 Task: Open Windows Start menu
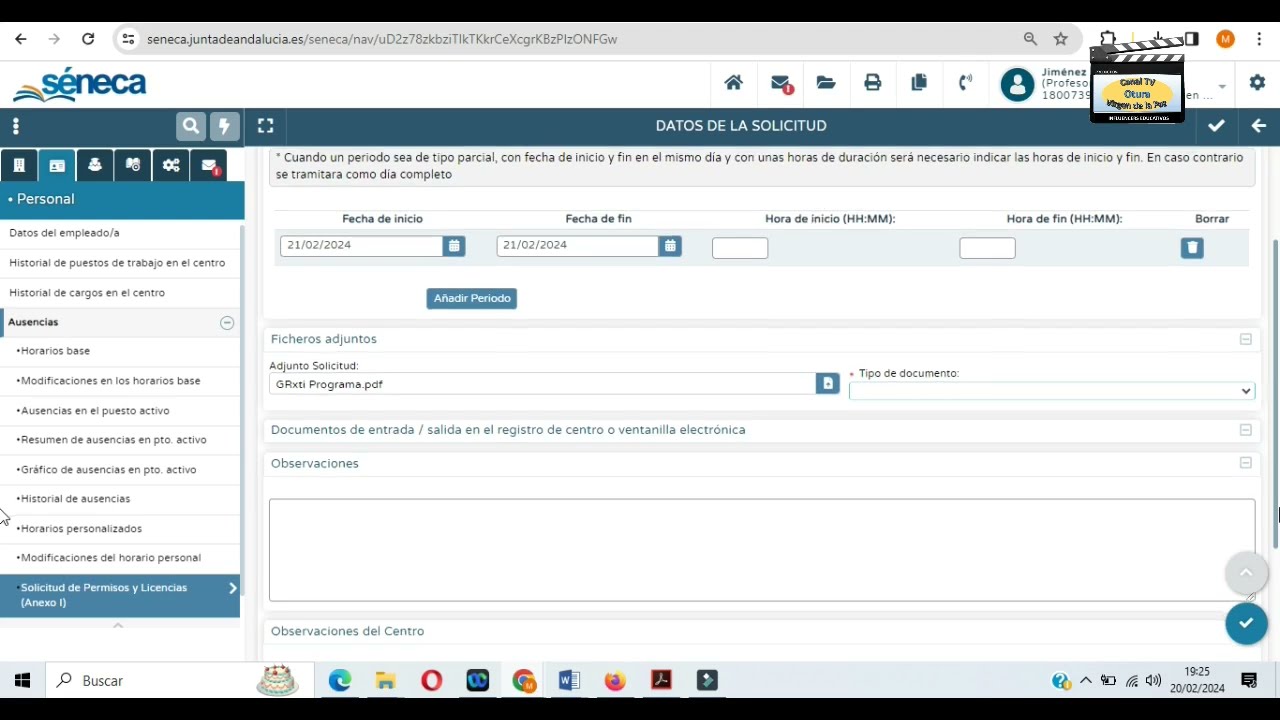(22, 681)
